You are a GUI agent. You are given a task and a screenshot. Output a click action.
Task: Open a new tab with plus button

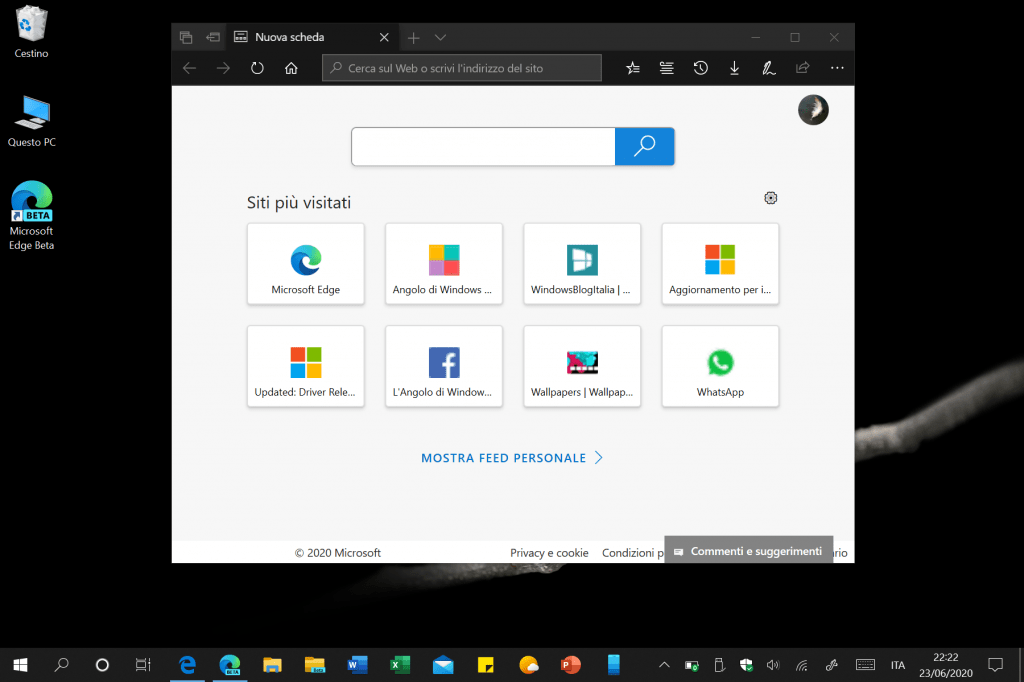pyautogui.click(x=413, y=37)
